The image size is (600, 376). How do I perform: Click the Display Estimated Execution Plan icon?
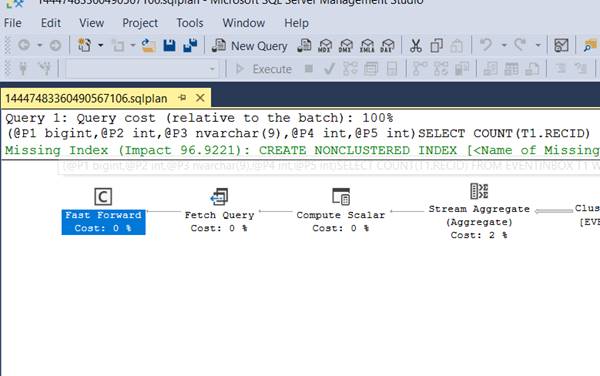click(x=350, y=69)
